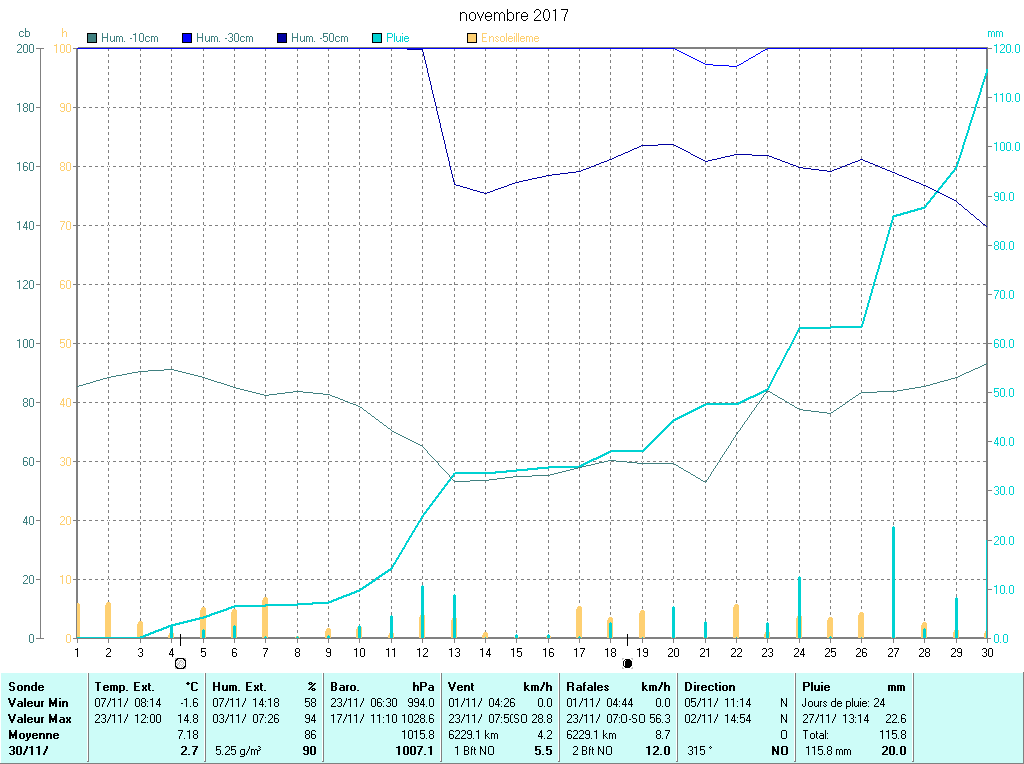Click the cyan Pluie legend square

pyautogui.click(x=377, y=38)
